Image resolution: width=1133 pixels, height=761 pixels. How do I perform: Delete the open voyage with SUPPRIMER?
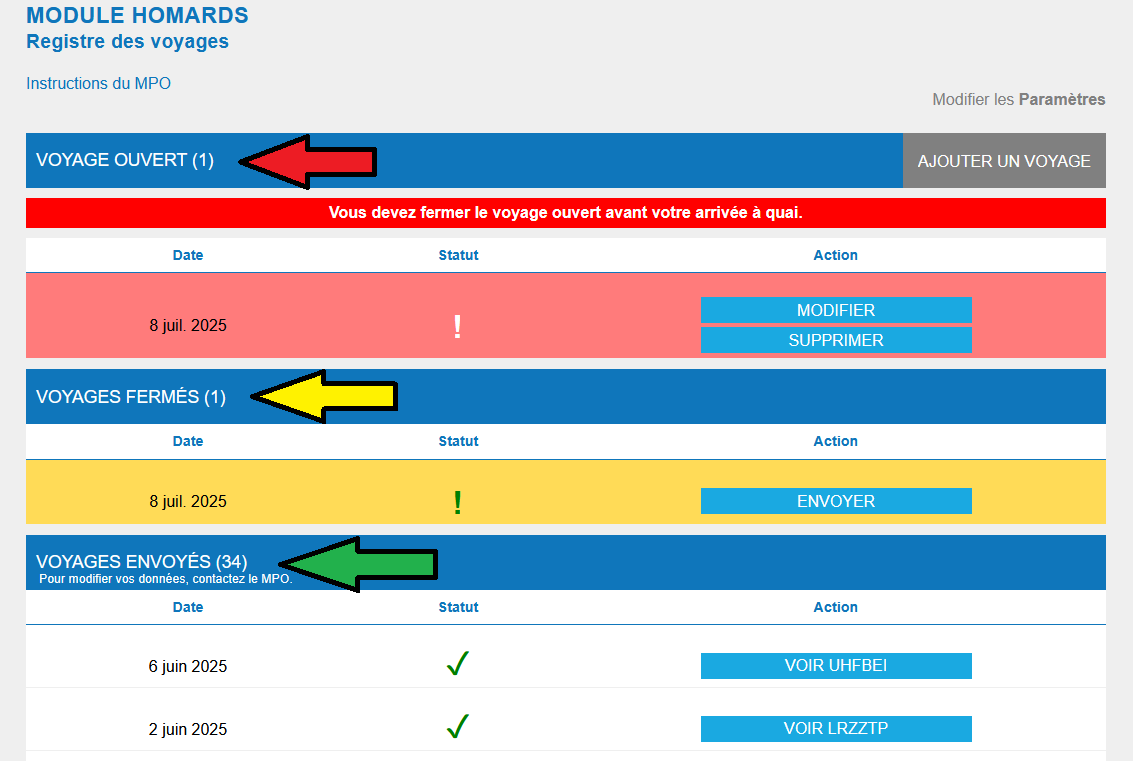coord(835,340)
